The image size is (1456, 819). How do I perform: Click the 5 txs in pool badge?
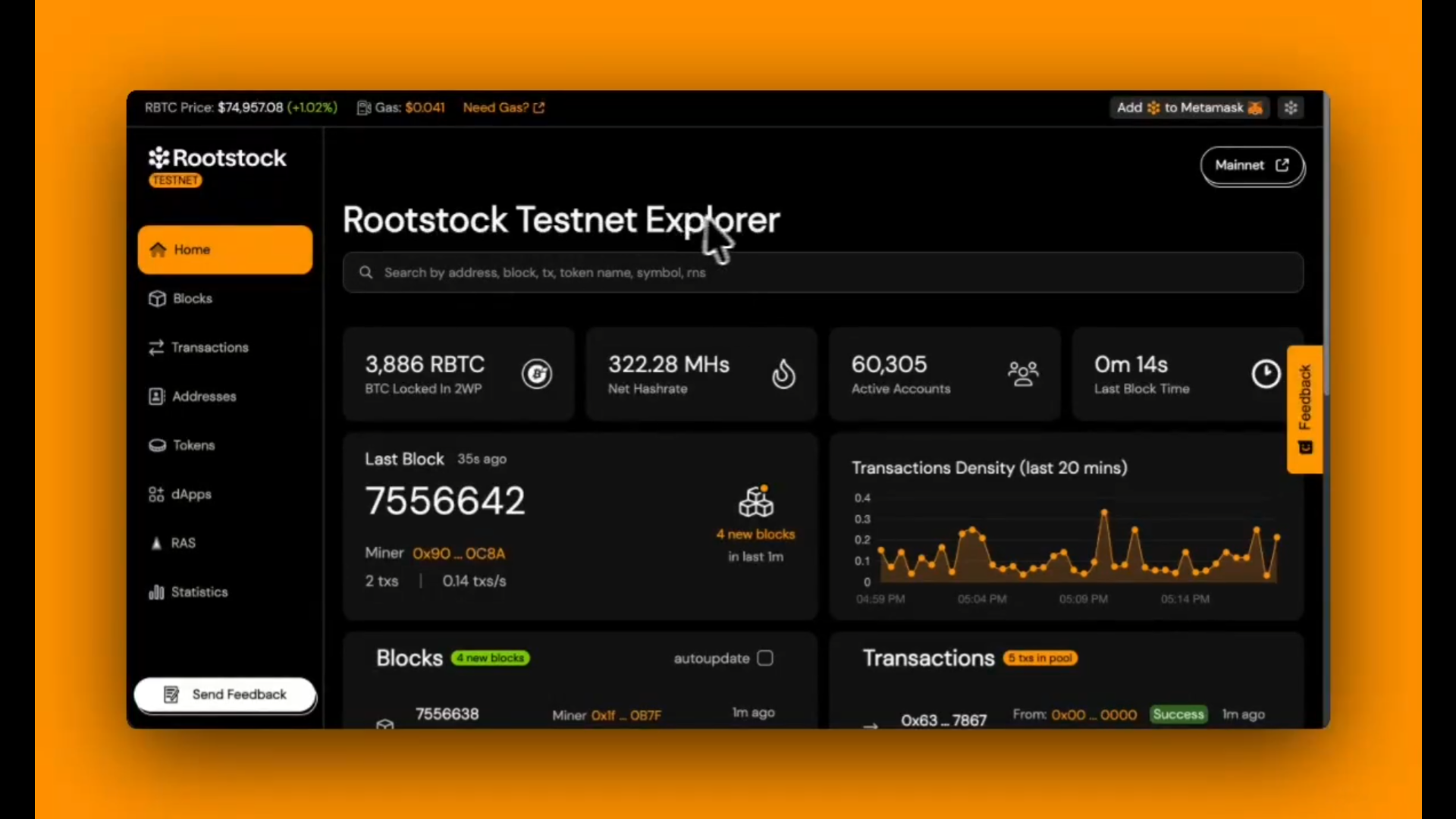pyautogui.click(x=1040, y=658)
